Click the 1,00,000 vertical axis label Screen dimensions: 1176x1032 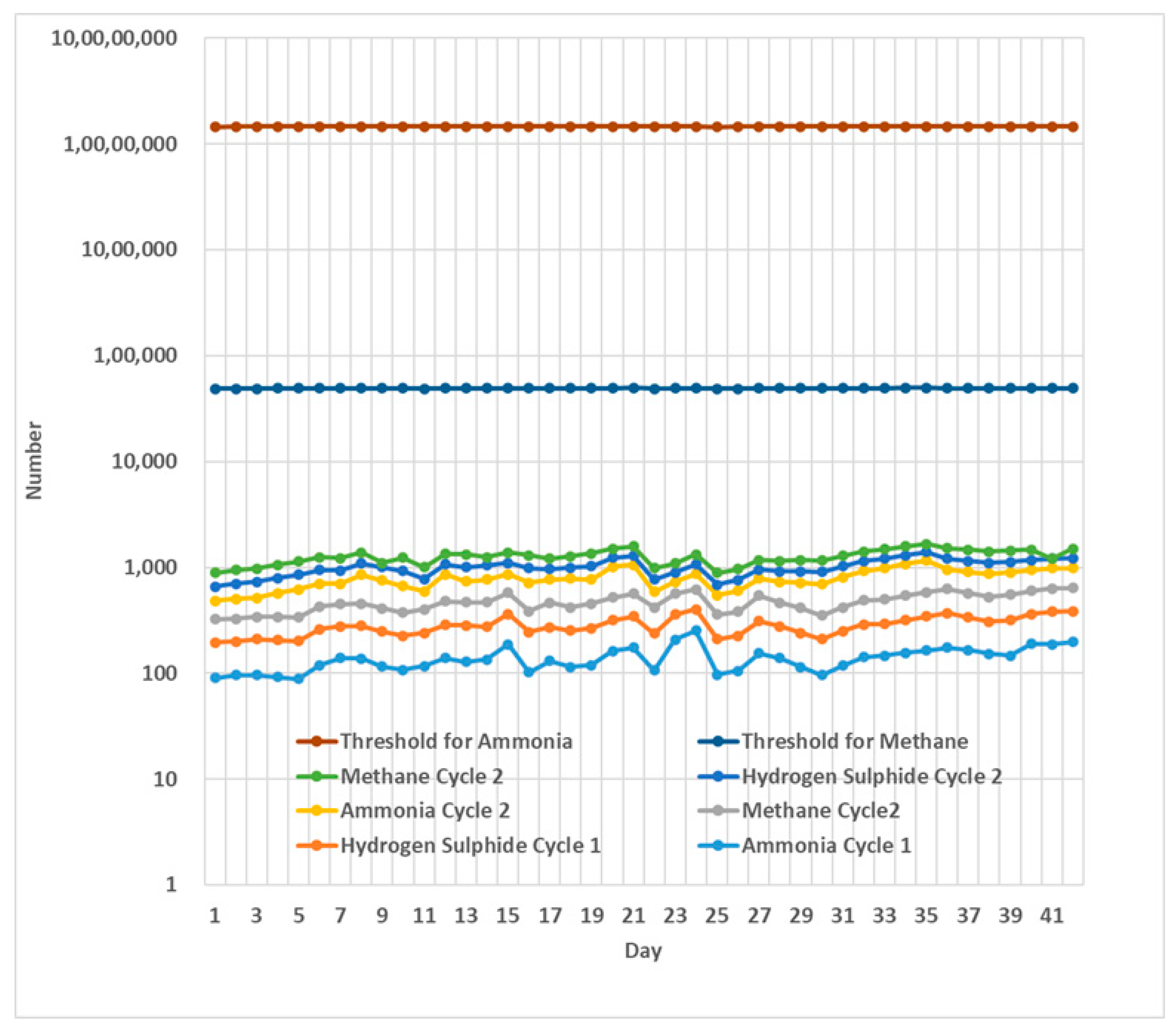point(135,355)
